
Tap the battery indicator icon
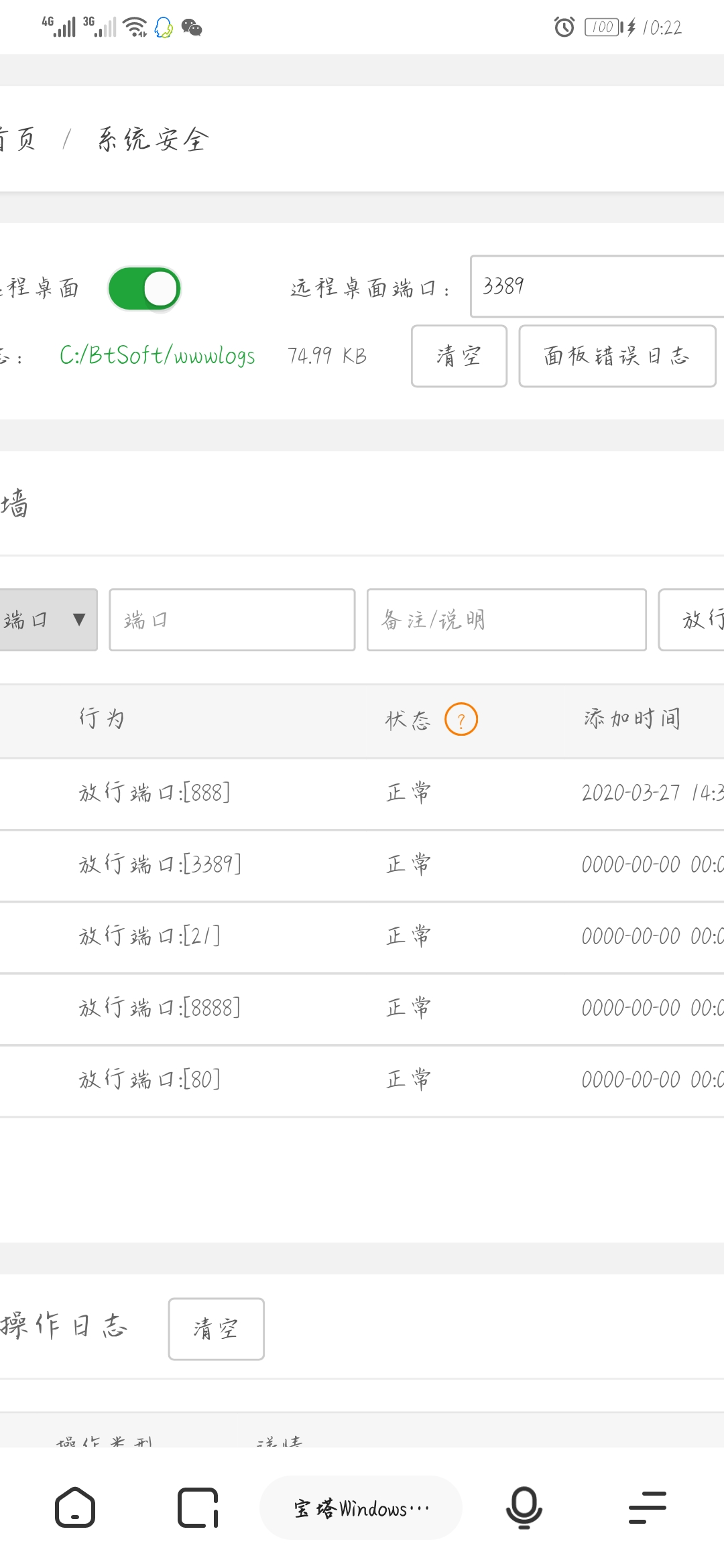point(603,27)
